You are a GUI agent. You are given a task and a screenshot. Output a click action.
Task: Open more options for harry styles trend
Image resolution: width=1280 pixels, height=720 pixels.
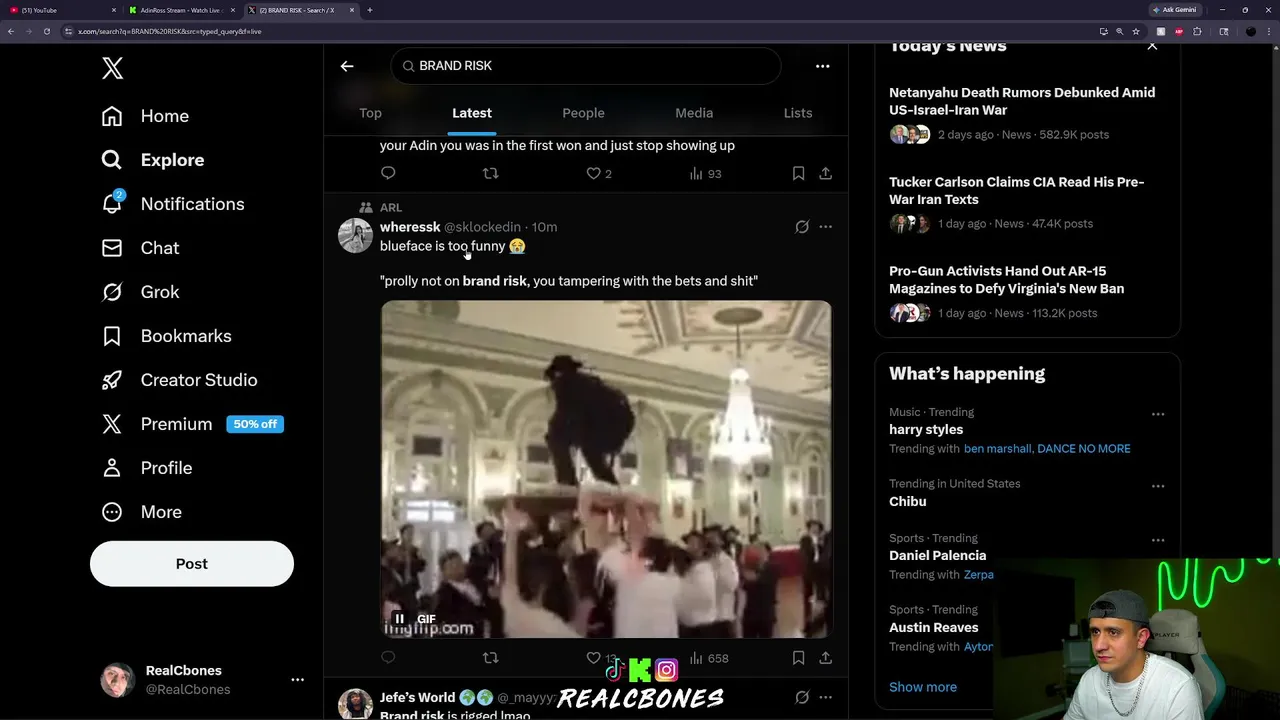pyautogui.click(x=1158, y=414)
